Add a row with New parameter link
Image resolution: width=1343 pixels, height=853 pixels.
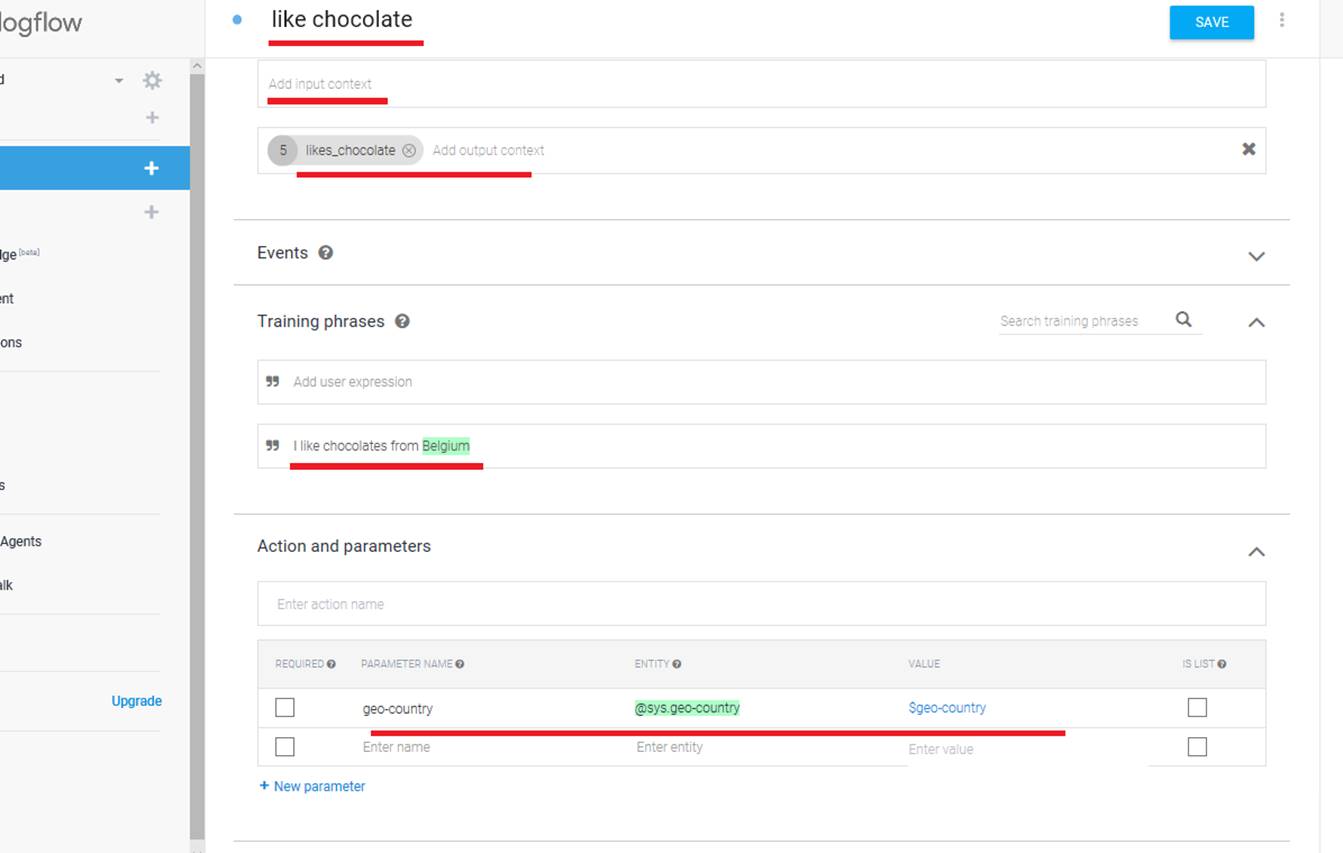tap(312, 787)
